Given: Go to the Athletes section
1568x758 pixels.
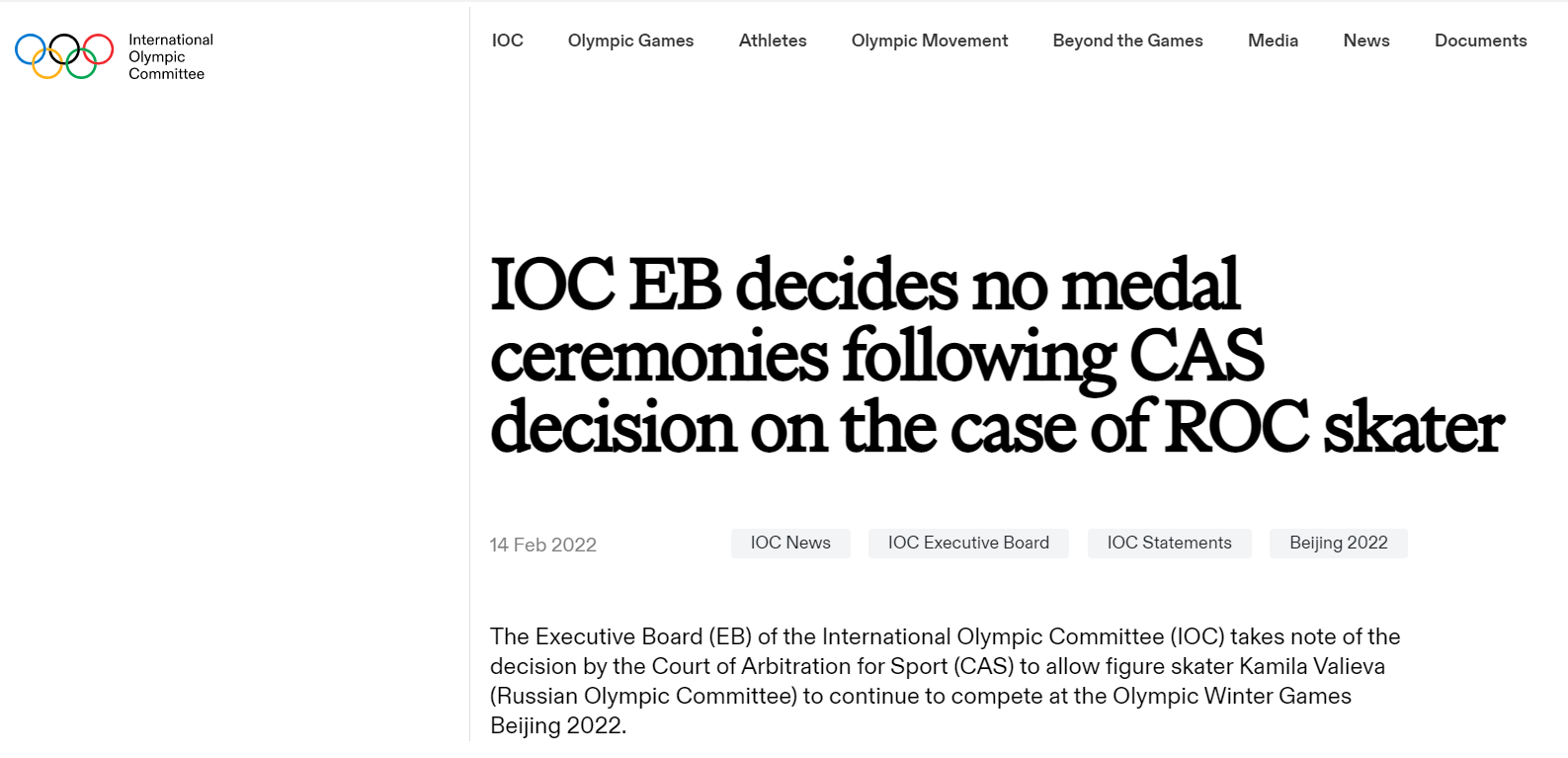Looking at the screenshot, I should point(773,41).
